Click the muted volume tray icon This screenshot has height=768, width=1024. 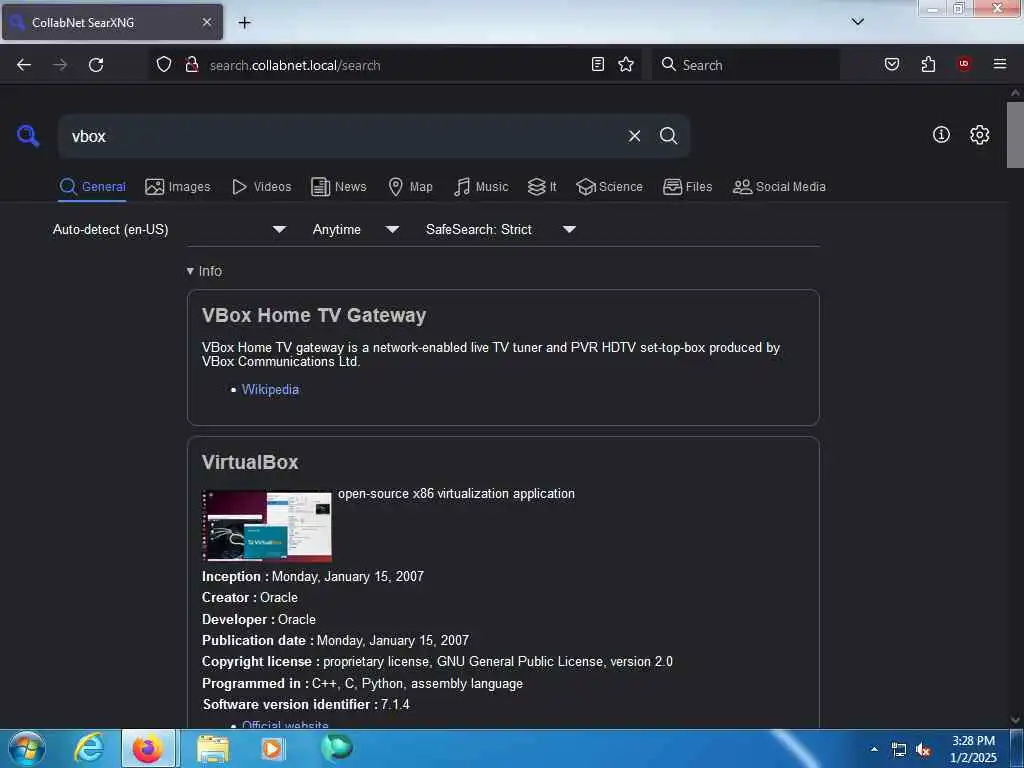923,750
